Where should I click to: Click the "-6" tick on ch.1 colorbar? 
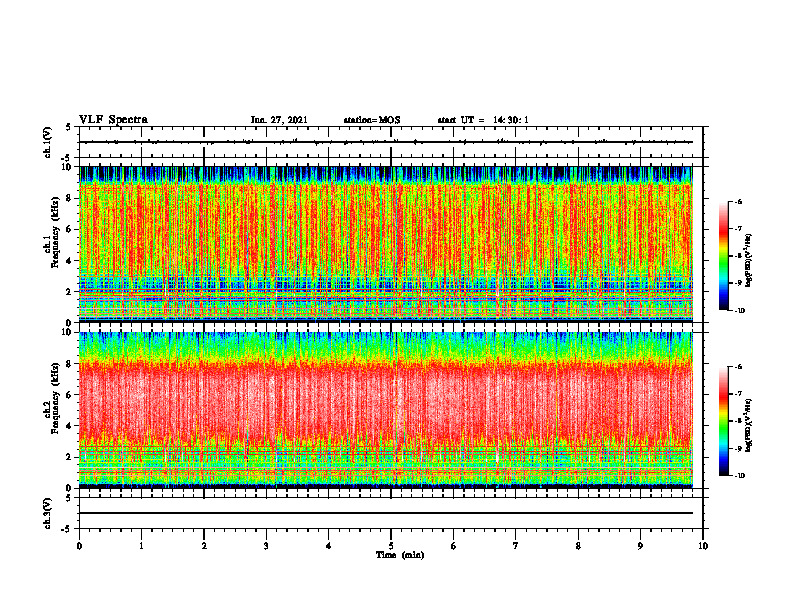click(738, 202)
